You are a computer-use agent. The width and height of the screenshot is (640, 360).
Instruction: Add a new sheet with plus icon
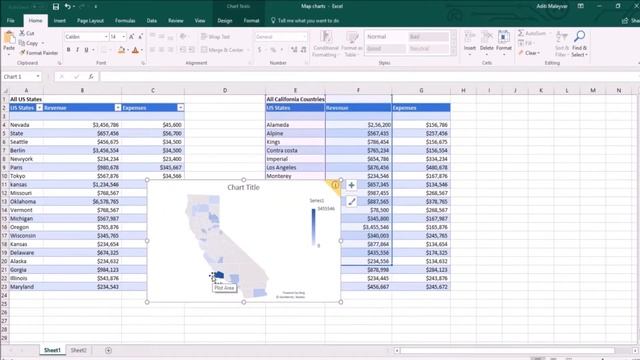(108, 350)
